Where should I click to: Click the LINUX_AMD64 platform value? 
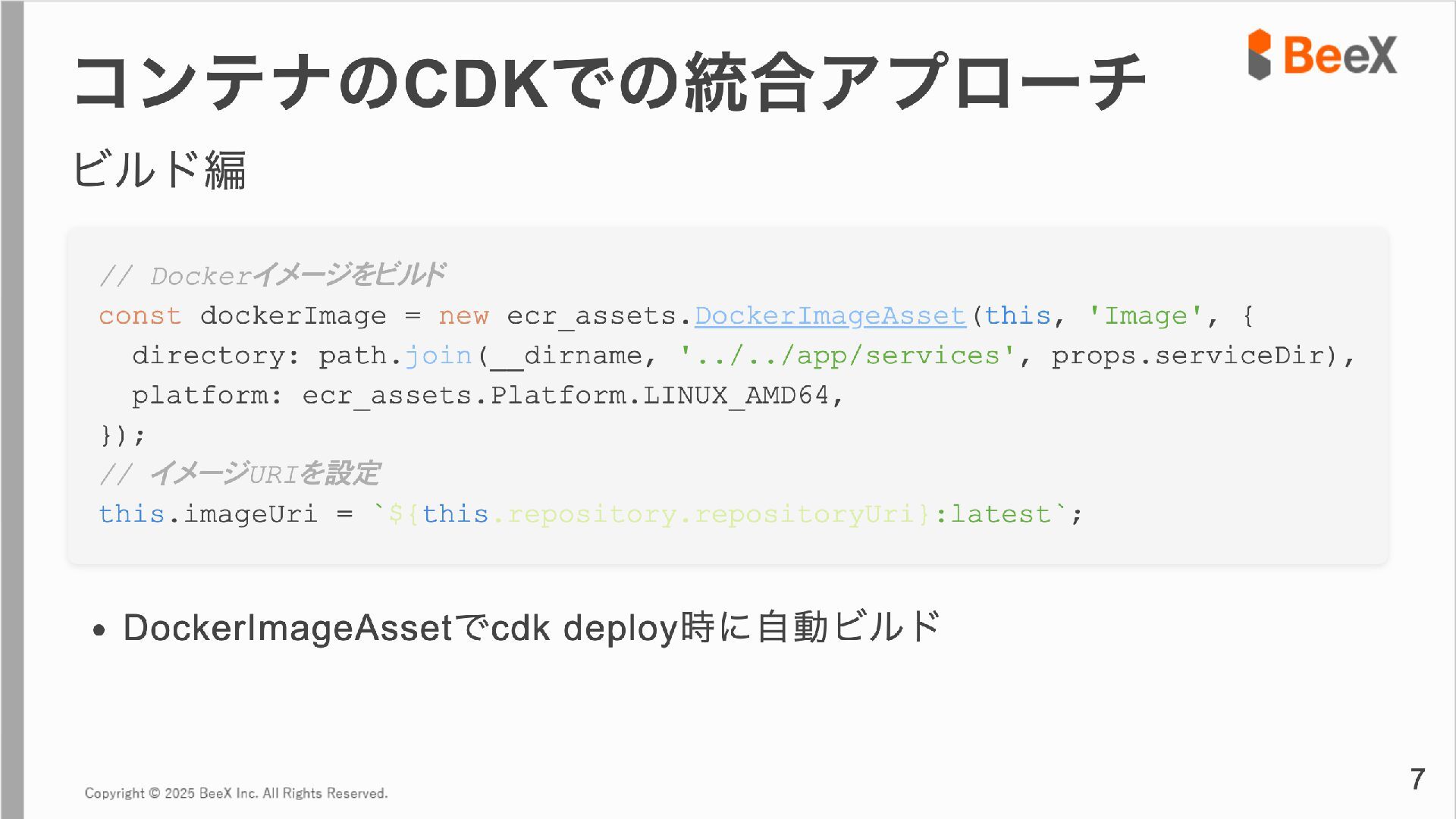pos(736,395)
